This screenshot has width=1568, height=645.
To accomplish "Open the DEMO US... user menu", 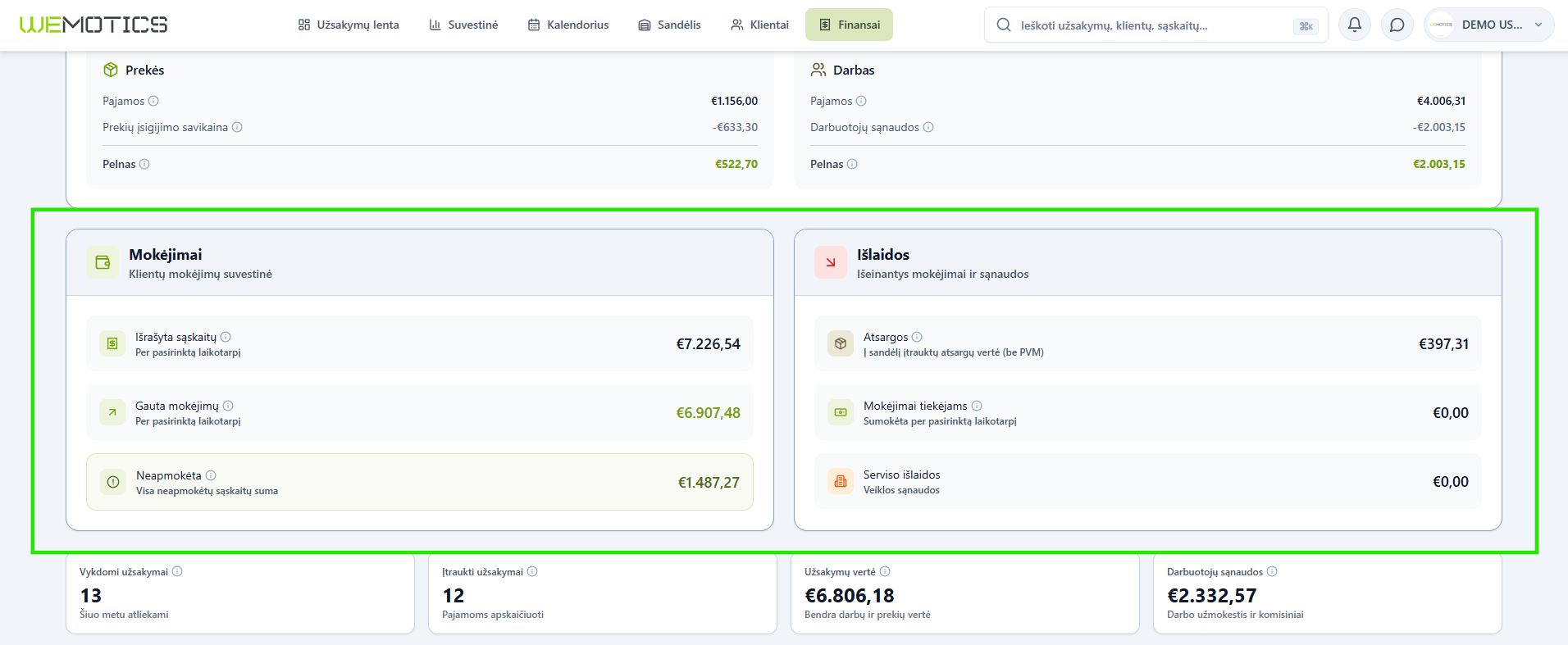I will [x=1488, y=25].
